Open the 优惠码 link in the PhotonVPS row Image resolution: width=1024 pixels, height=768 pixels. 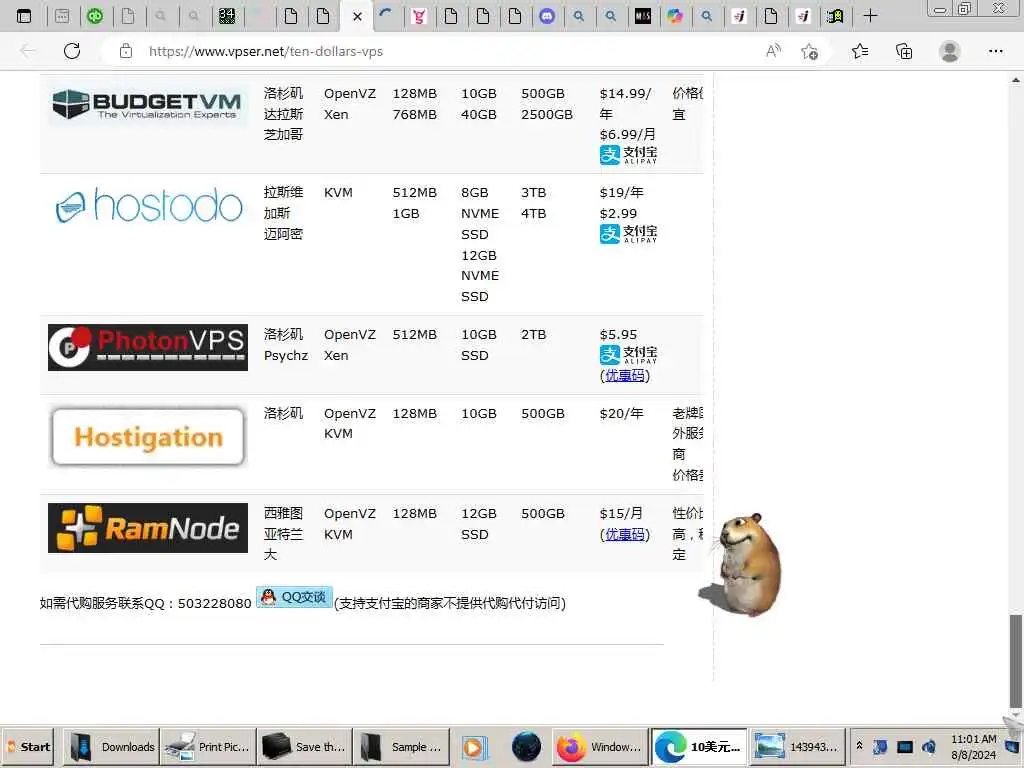[x=625, y=376]
